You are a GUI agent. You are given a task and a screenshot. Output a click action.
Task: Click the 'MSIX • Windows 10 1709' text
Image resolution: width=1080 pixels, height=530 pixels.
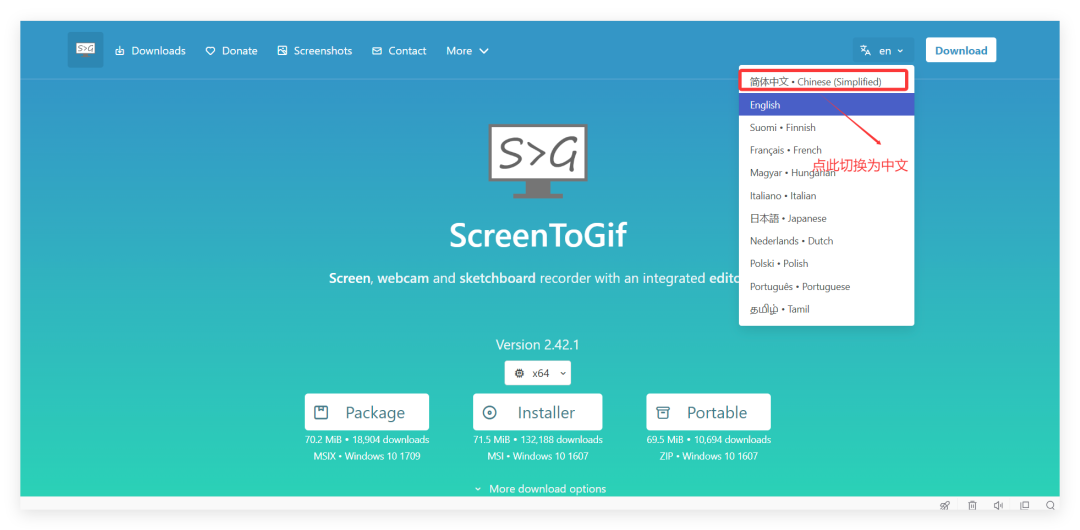[x=367, y=456]
